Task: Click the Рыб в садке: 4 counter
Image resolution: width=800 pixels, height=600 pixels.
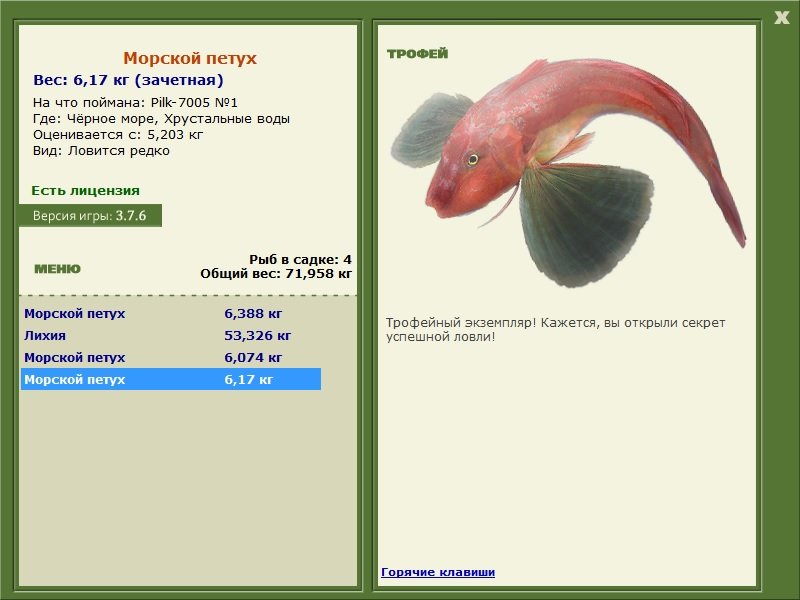Action: (x=300, y=259)
